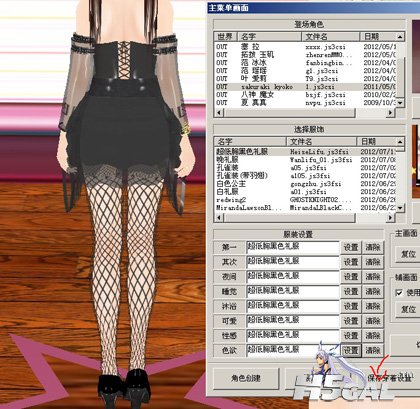This screenshot has width=420, height=409.
Task: Click up arrow of costume list scrollbar
Action: point(400,141)
